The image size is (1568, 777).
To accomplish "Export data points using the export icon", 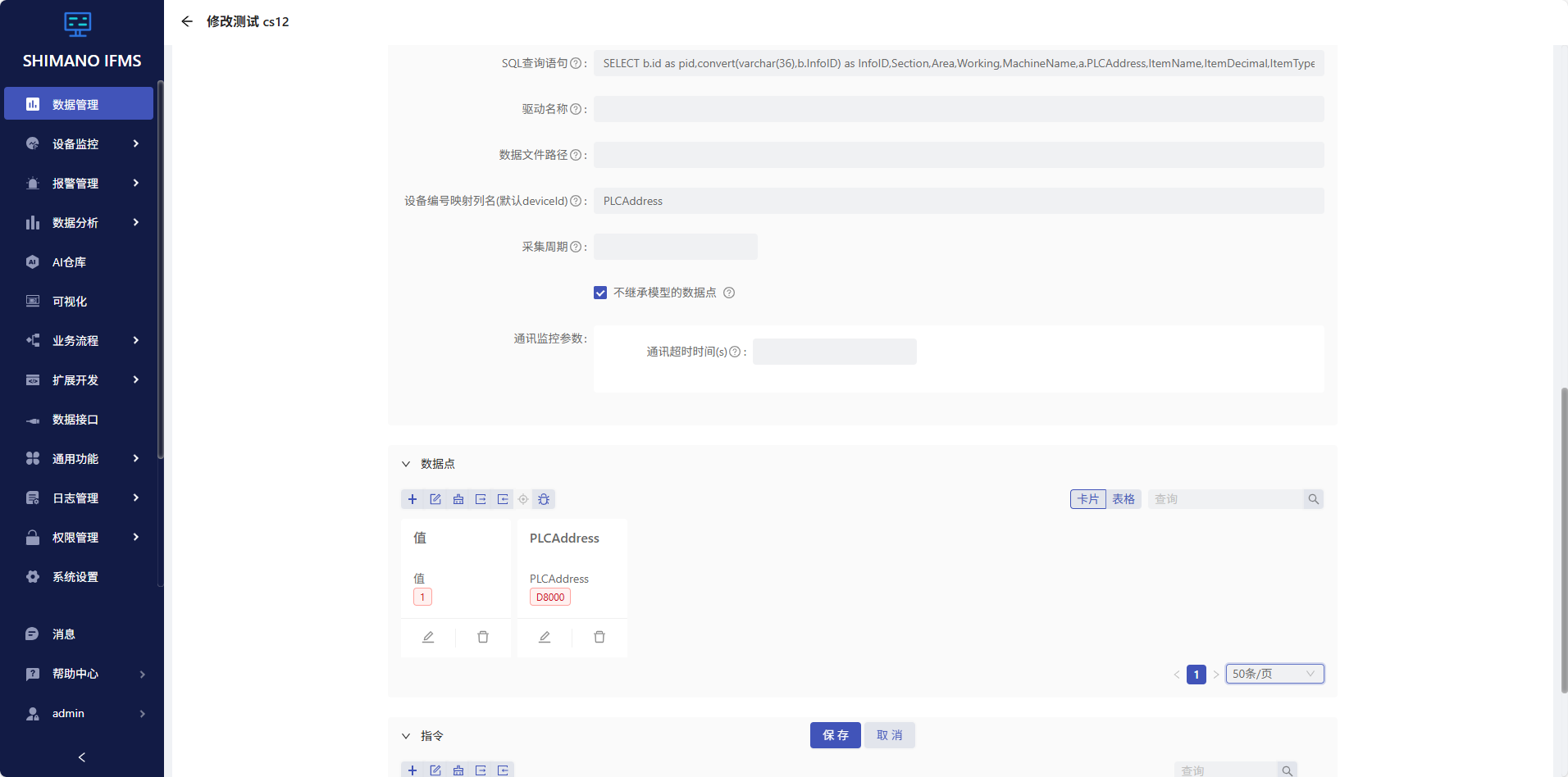I will 481,499.
